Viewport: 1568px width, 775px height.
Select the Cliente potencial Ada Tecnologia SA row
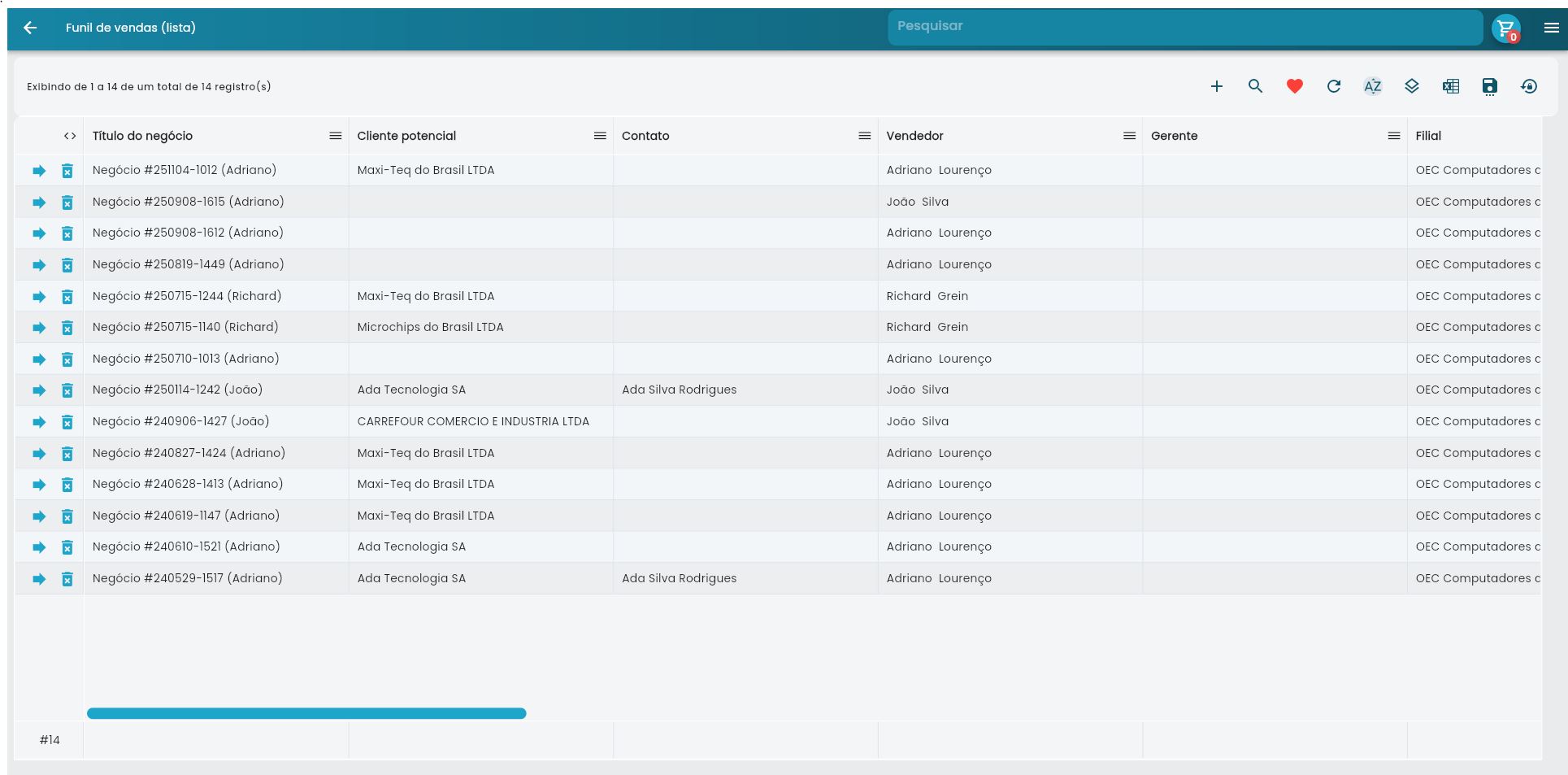[x=411, y=390]
